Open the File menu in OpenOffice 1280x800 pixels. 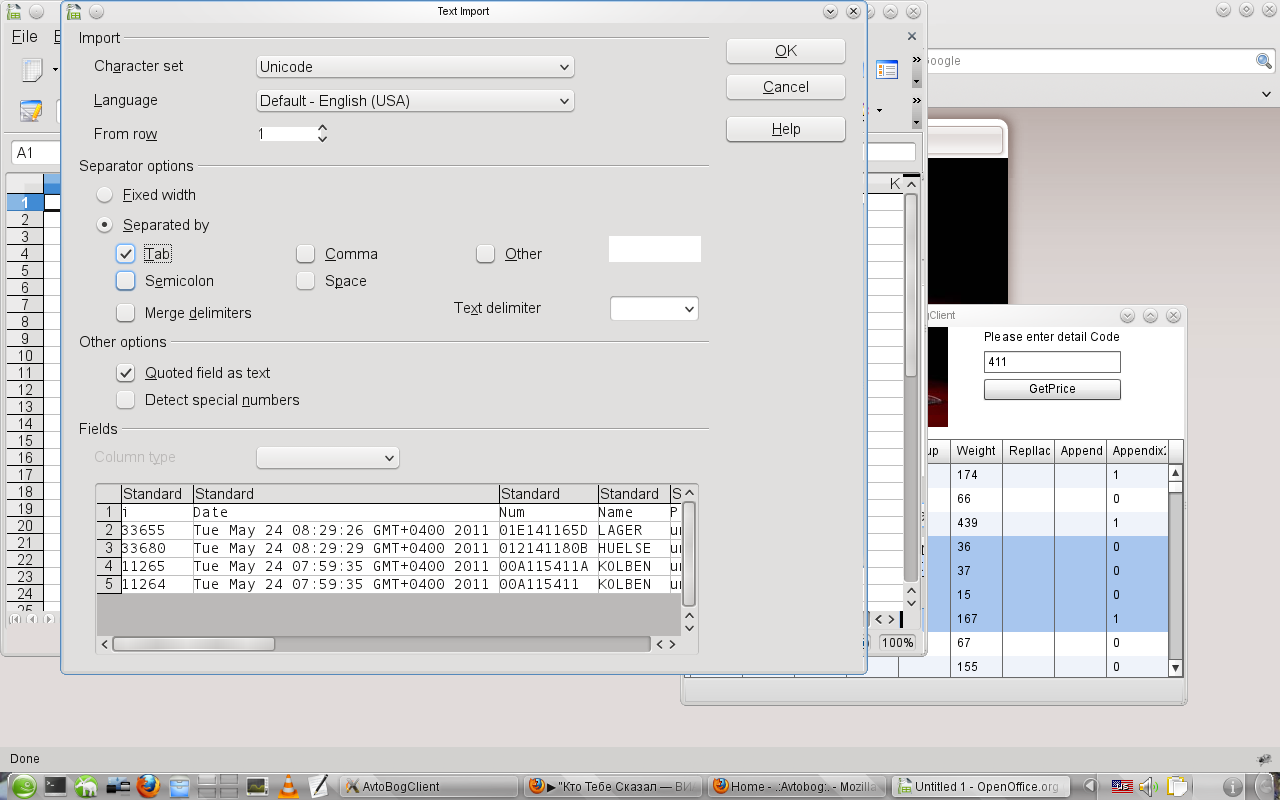[x=25, y=37]
